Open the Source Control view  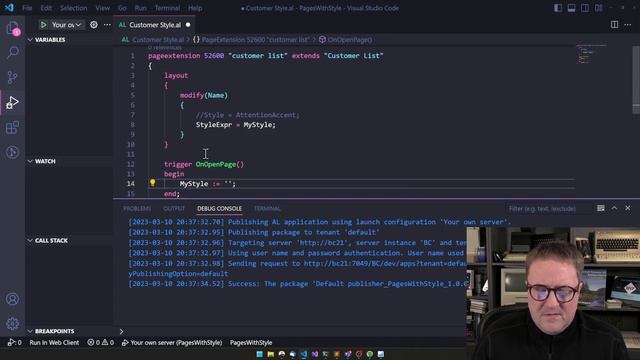pos(13,77)
